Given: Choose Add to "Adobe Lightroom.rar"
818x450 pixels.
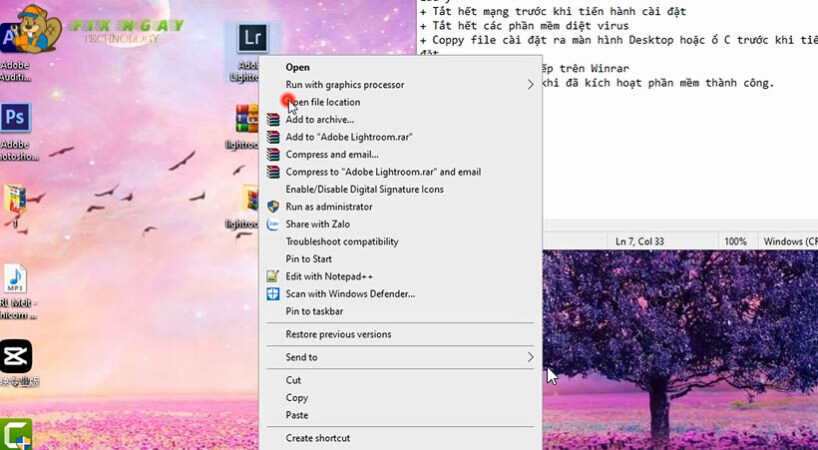Looking at the screenshot, I should point(401,137).
